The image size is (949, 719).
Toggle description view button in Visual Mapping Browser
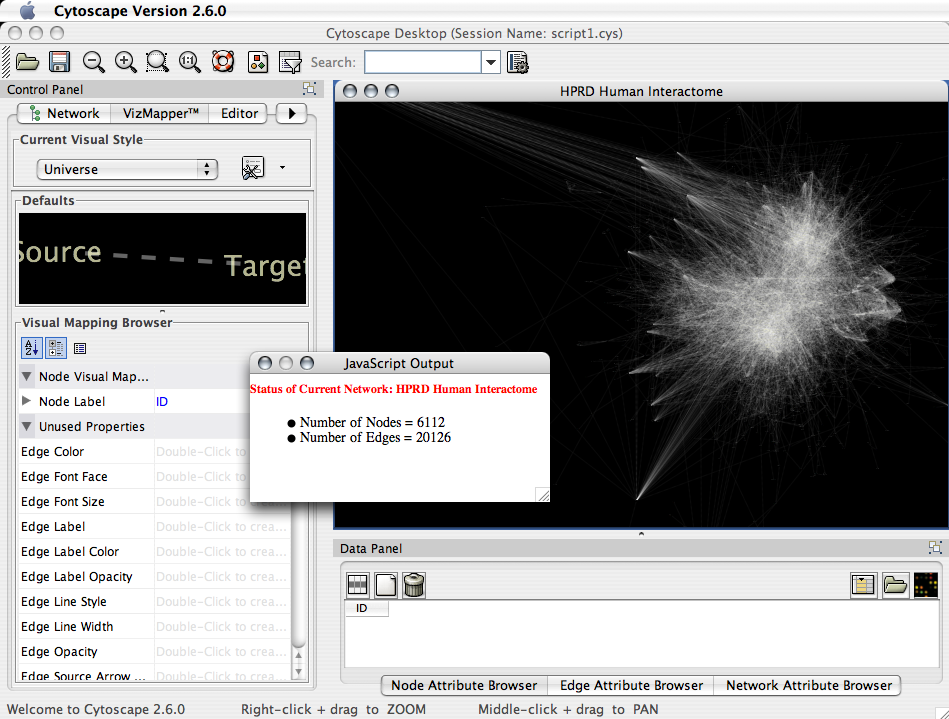point(80,348)
